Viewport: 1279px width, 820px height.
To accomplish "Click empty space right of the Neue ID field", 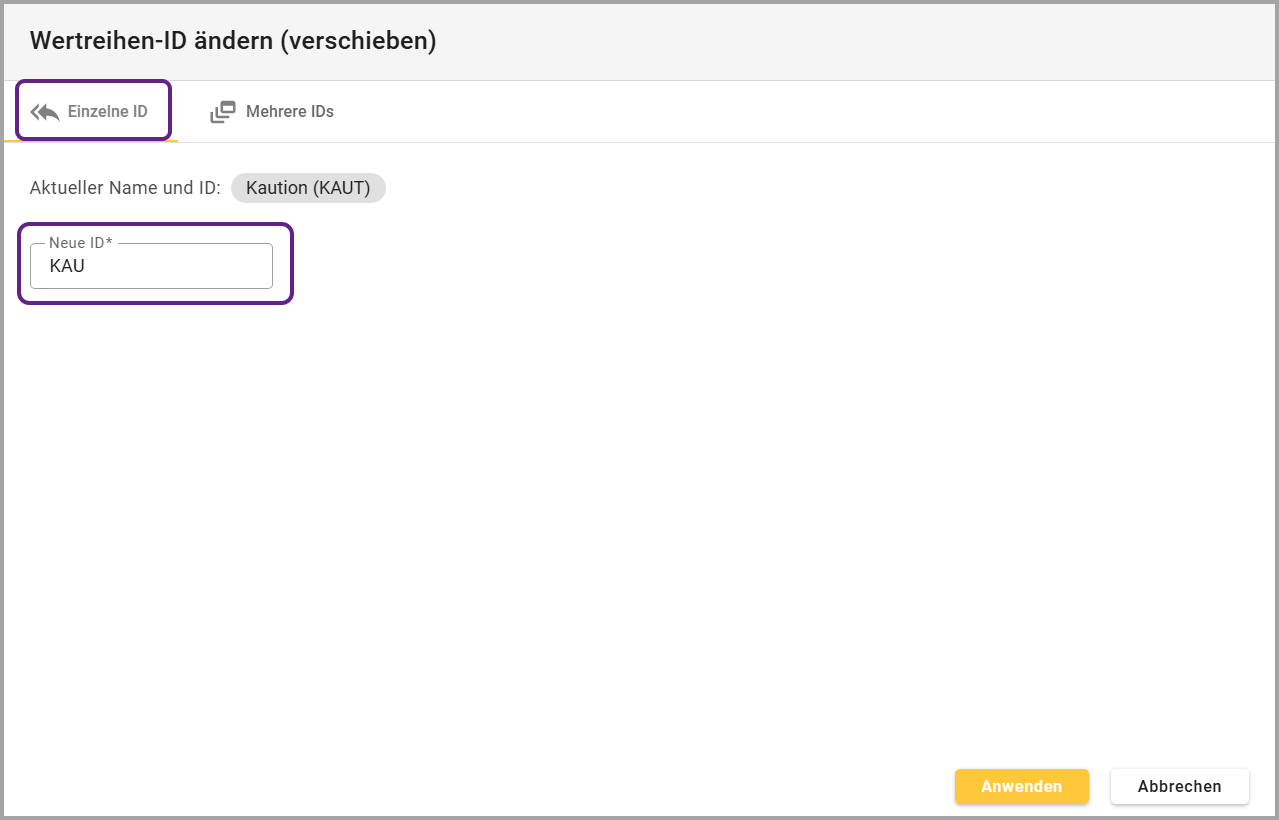I will tap(700, 265).
